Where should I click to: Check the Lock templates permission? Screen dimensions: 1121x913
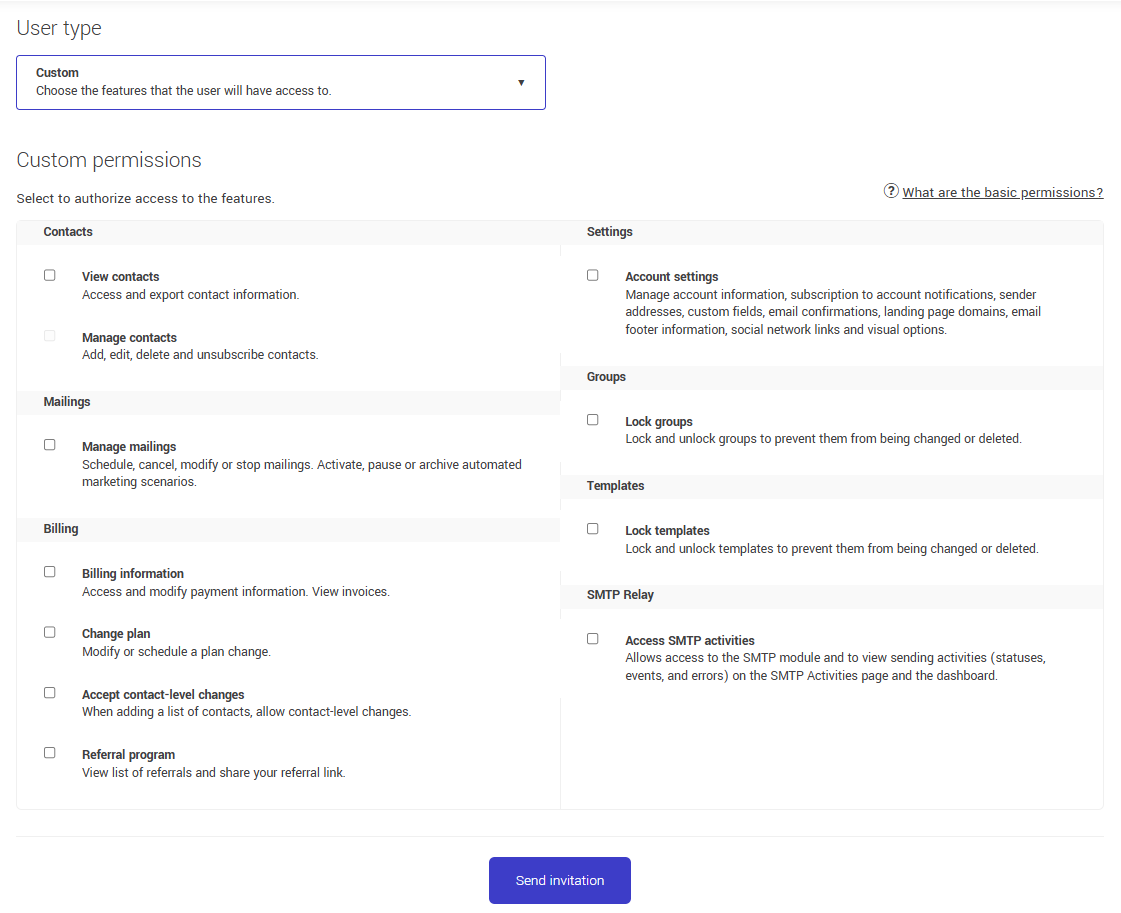pyautogui.click(x=592, y=528)
